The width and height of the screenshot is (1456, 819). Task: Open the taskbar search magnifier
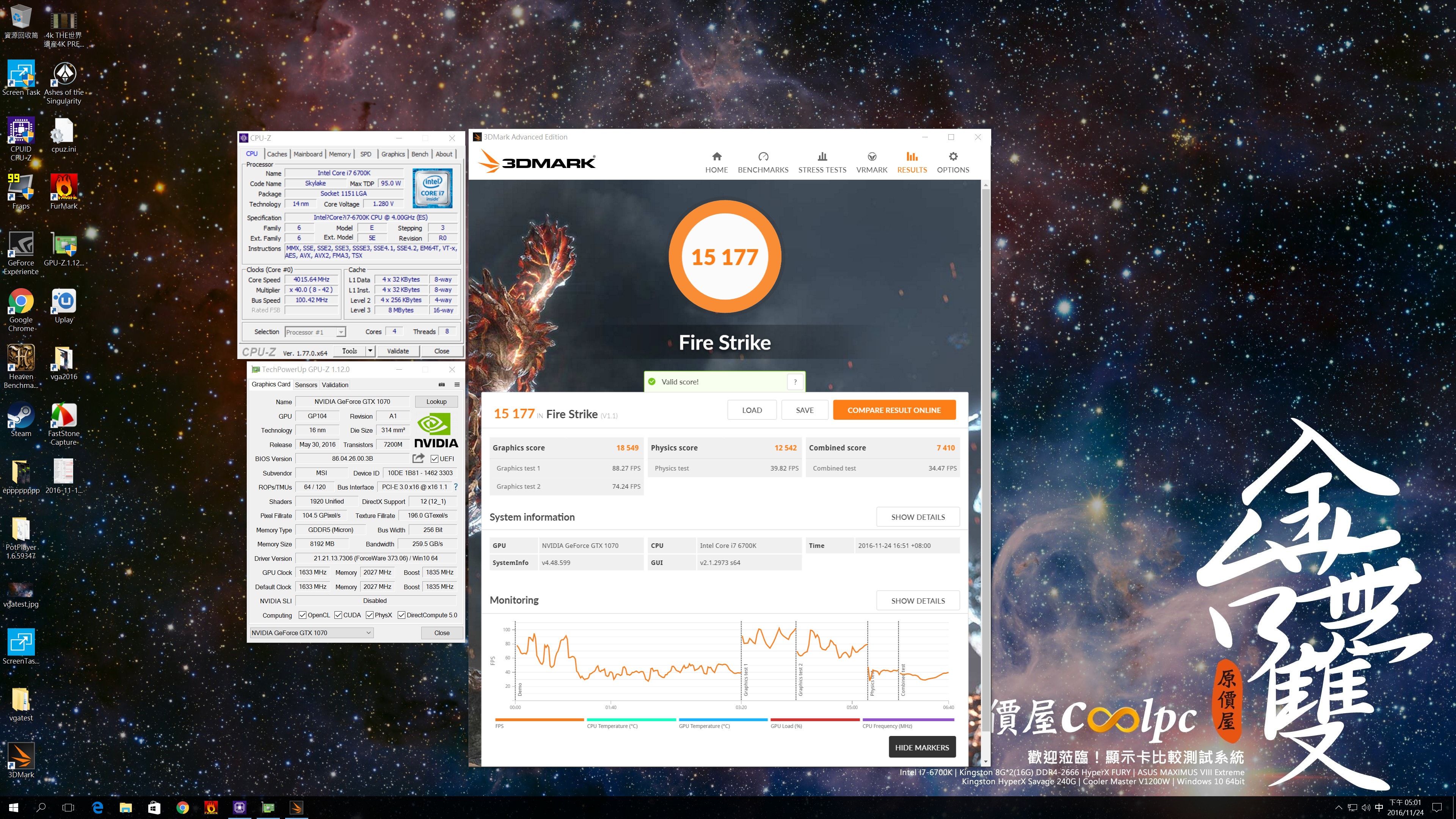pos(41,808)
